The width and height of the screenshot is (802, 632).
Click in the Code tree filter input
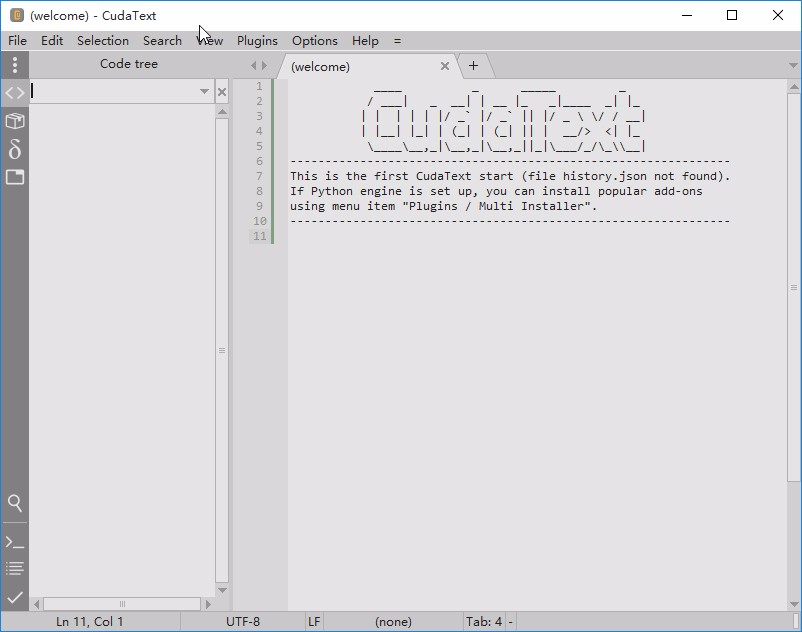114,92
